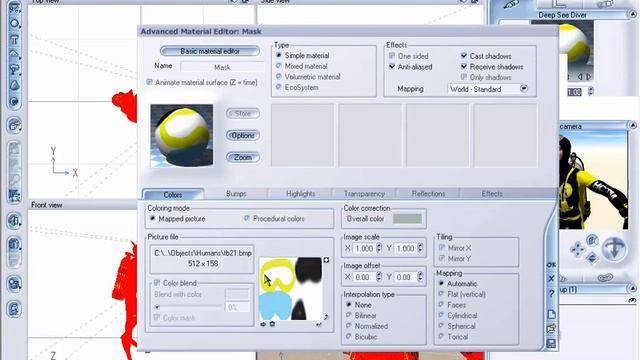The width and height of the screenshot is (640, 360).
Task: Toggle the Receive shadows checkbox
Action: point(464,66)
